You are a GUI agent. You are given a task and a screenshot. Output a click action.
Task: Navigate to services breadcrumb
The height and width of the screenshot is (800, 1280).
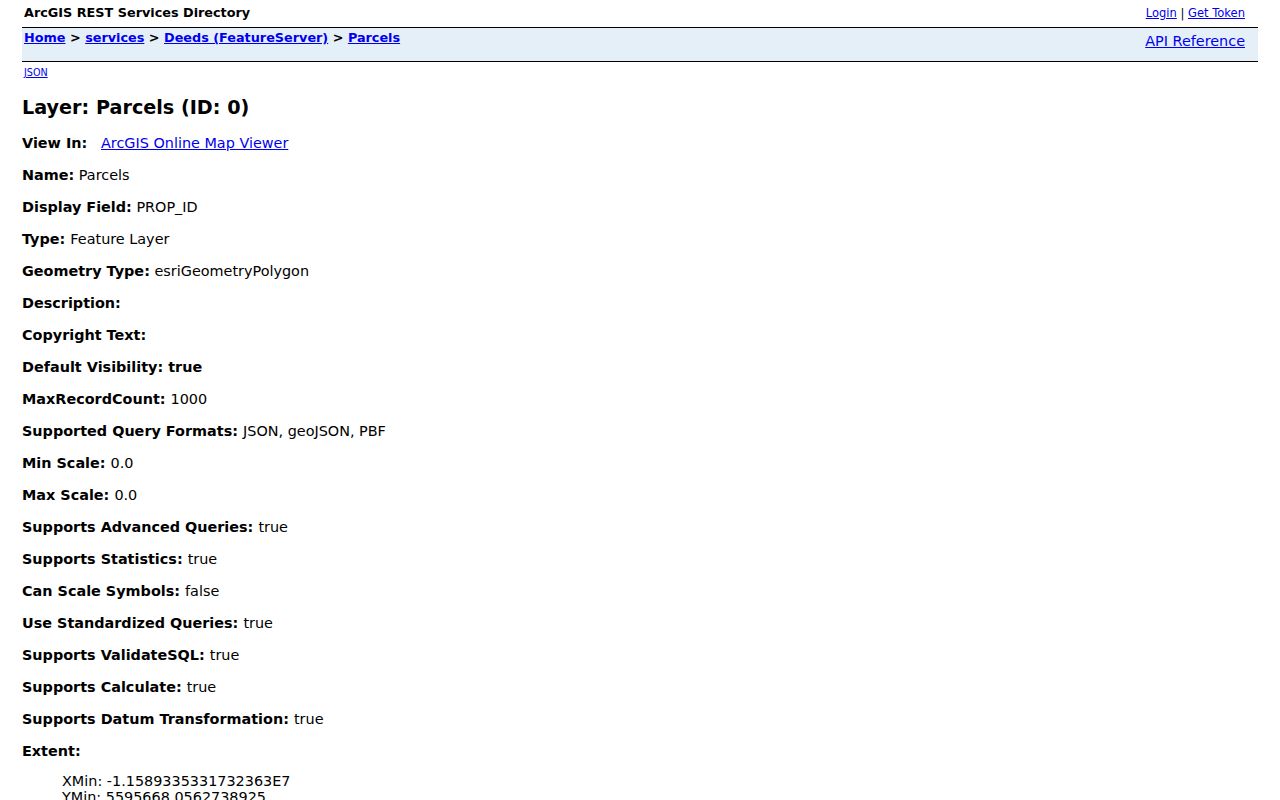pyautogui.click(x=115, y=38)
